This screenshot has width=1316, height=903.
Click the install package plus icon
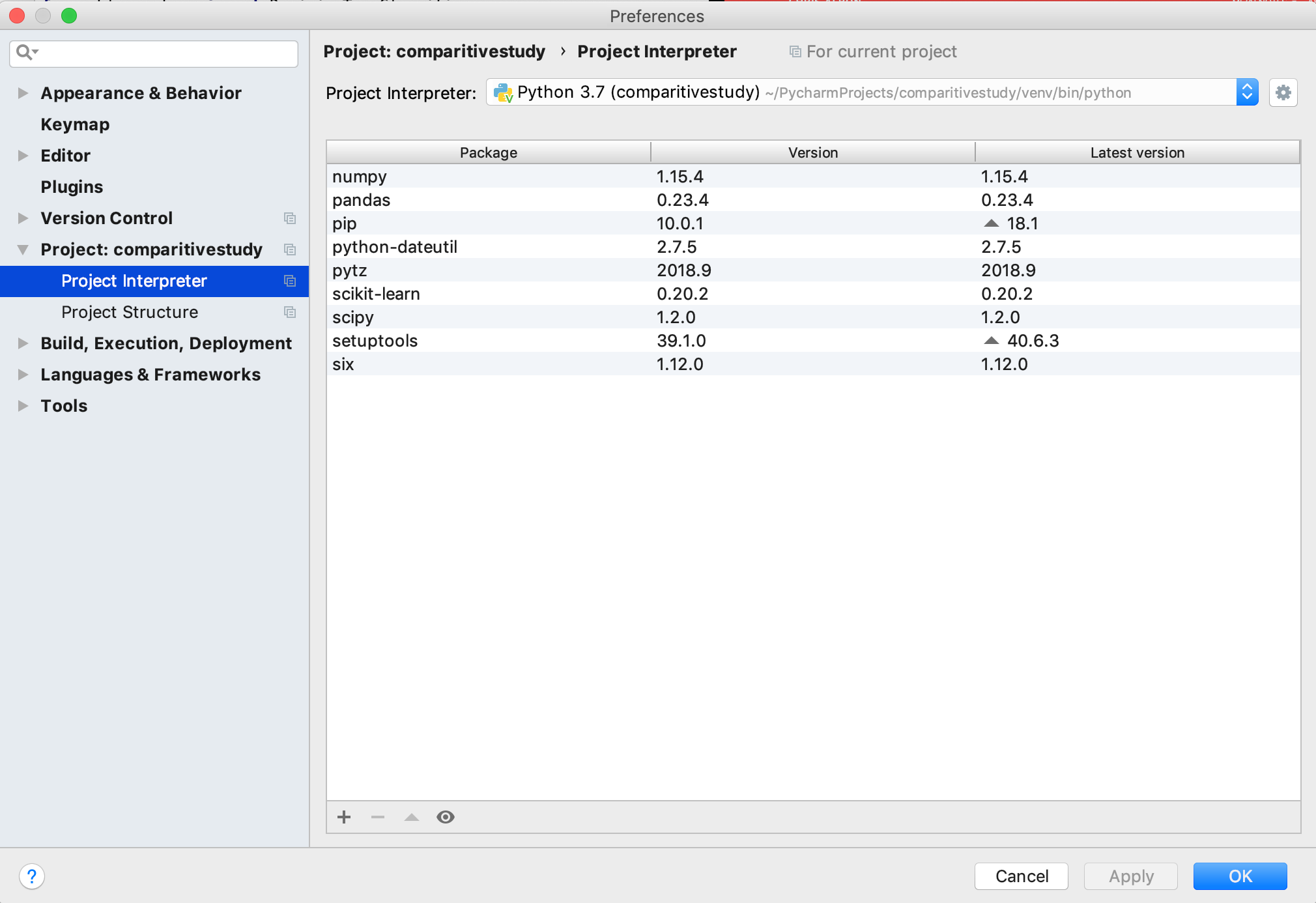tap(344, 817)
